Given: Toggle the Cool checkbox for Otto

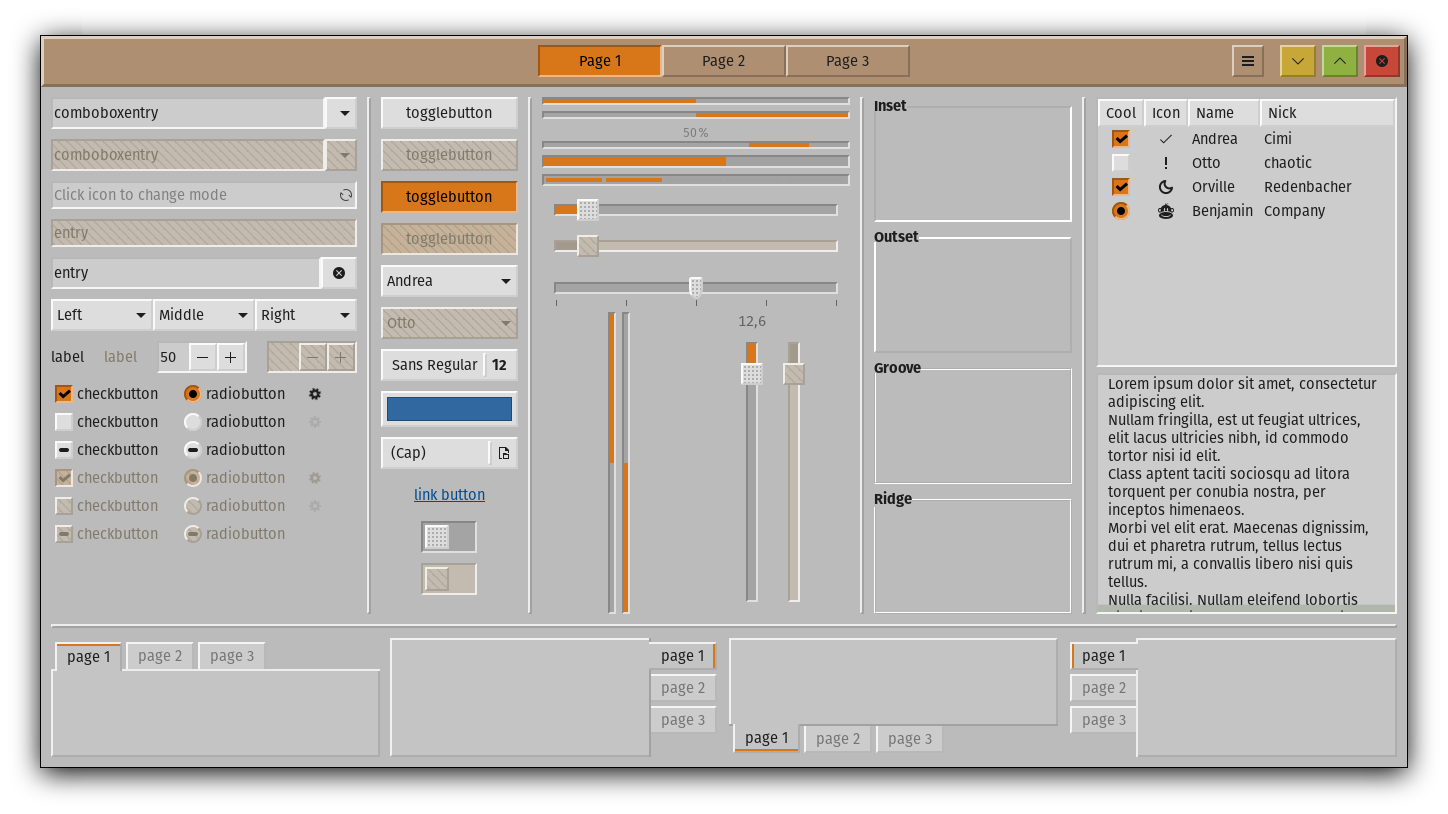Looking at the screenshot, I should coord(1120,163).
